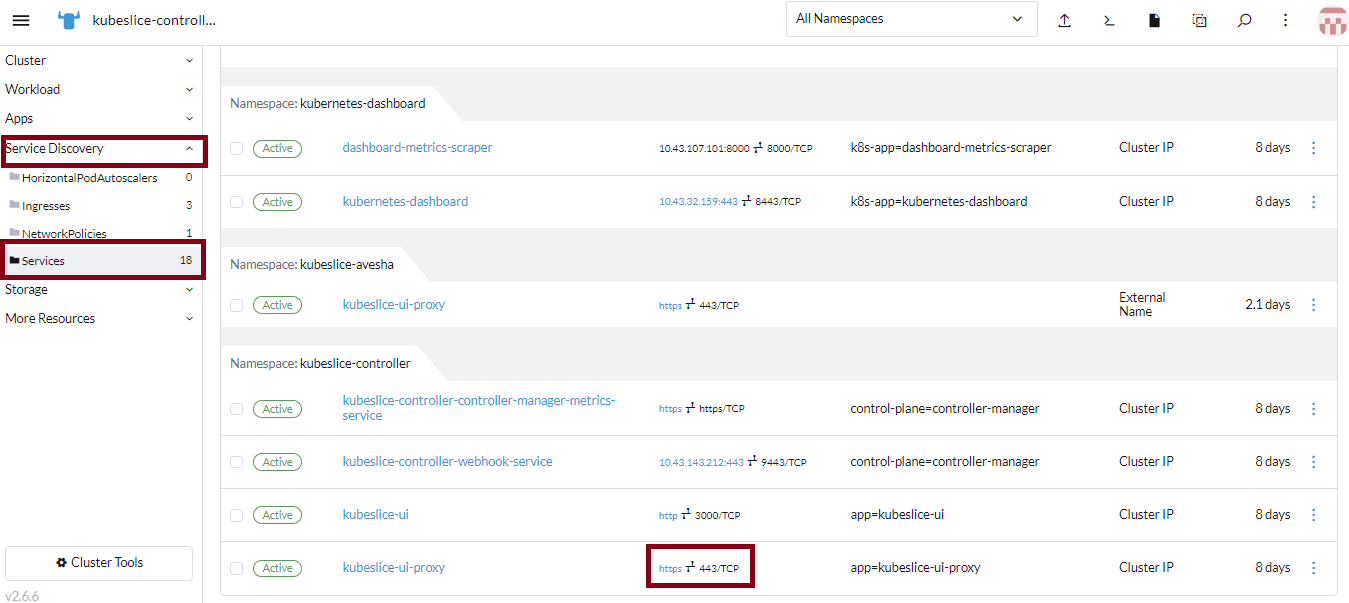Select checkbox for kubeslice-controller kubeslice-ui-proxy
Screen dimensions: 1349x603
[236, 568]
